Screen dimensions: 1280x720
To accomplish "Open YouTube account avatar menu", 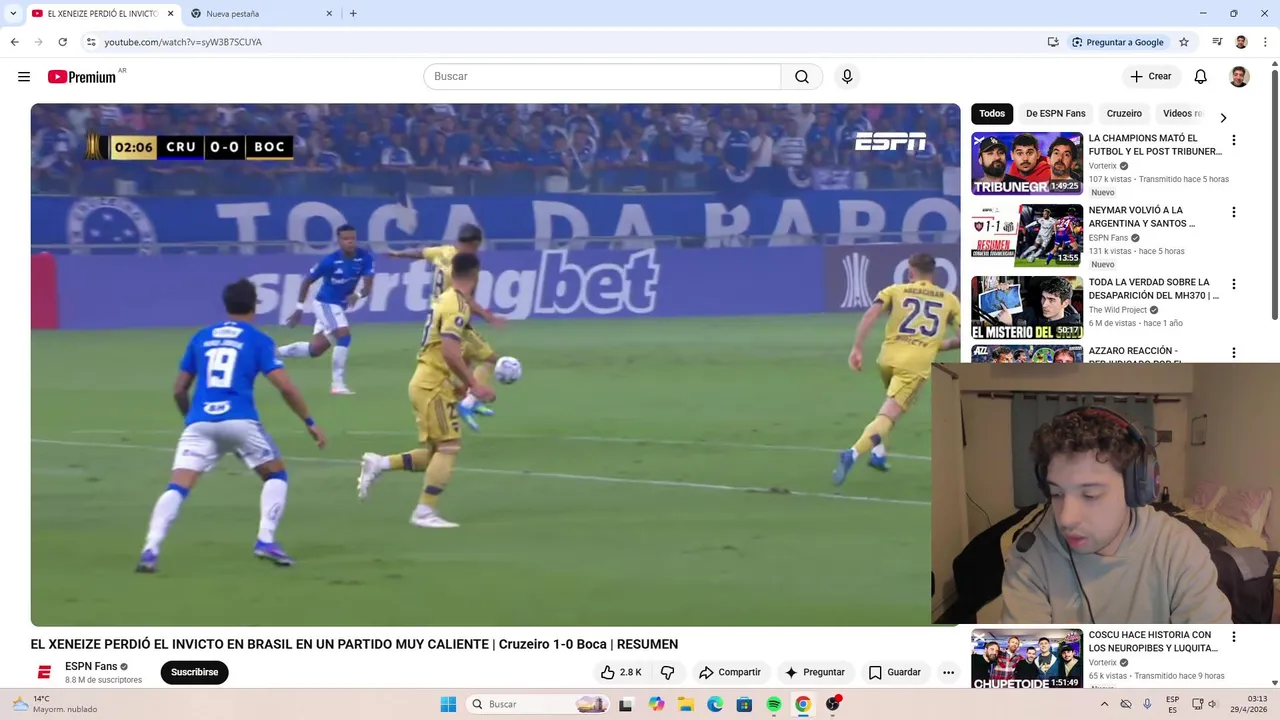I will pos(1239,77).
